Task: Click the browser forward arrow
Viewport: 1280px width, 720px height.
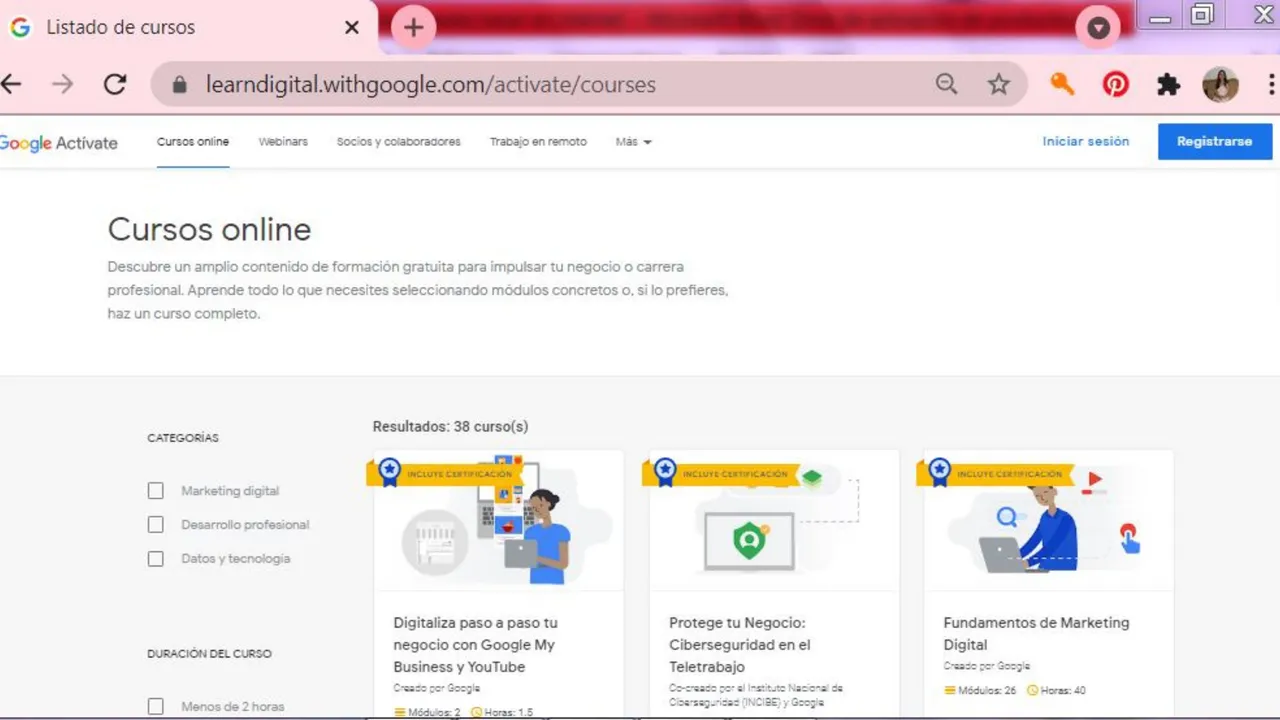Action: pyautogui.click(x=63, y=85)
